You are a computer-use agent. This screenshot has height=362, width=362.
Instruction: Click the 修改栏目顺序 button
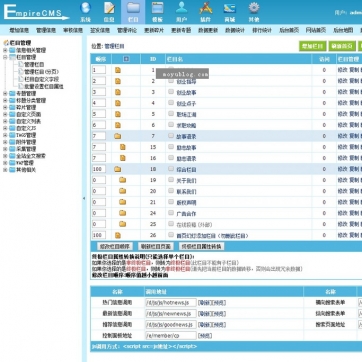point(115,246)
